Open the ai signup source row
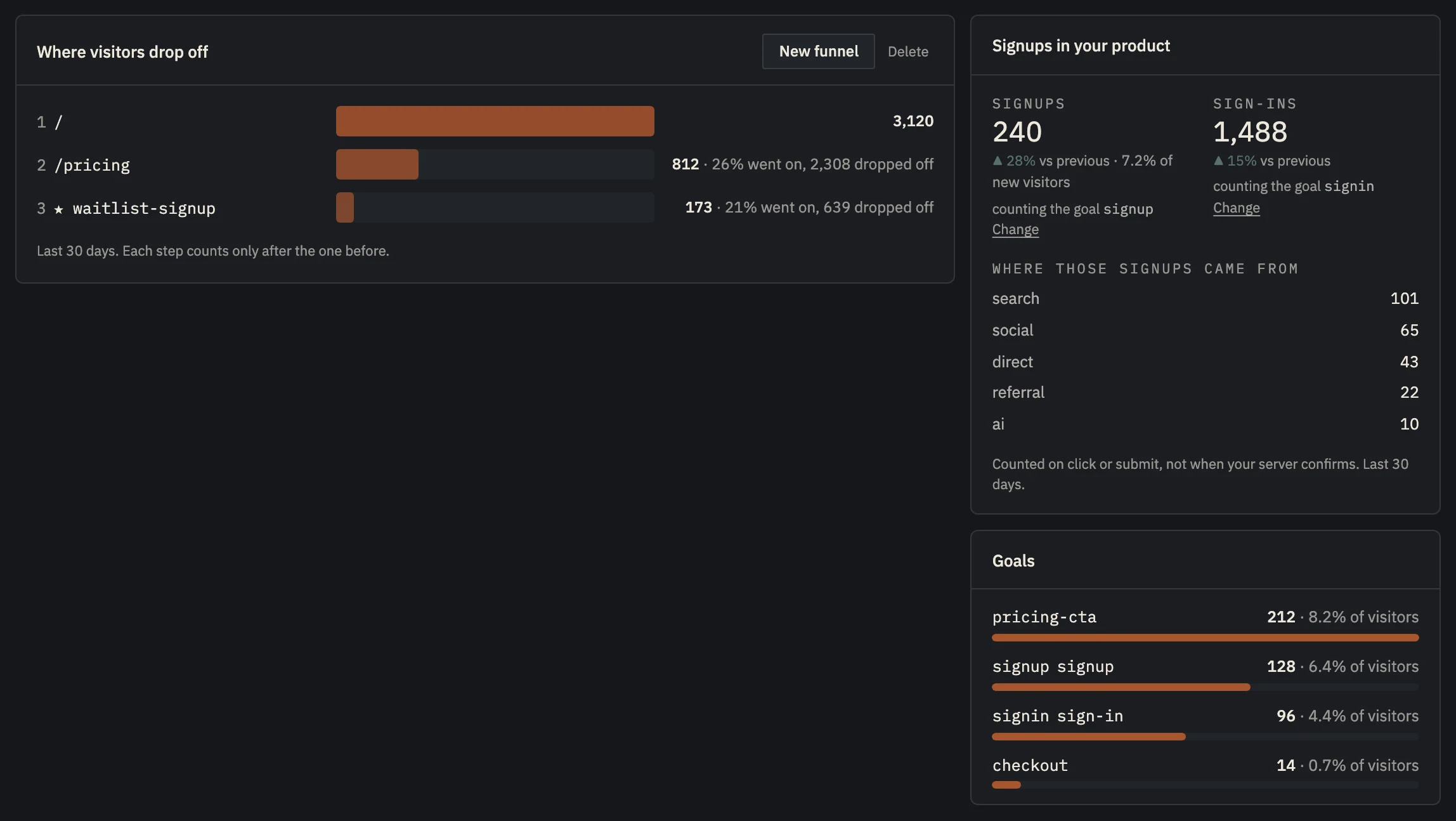 coord(1205,424)
